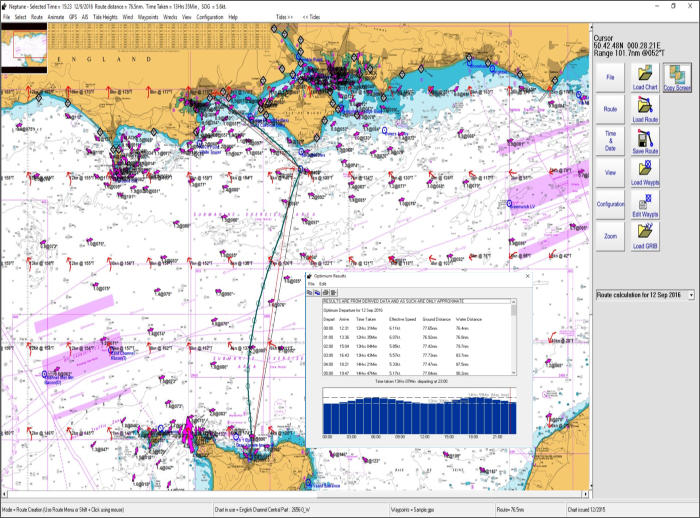Open the Animate menu

tap(55, 17)
